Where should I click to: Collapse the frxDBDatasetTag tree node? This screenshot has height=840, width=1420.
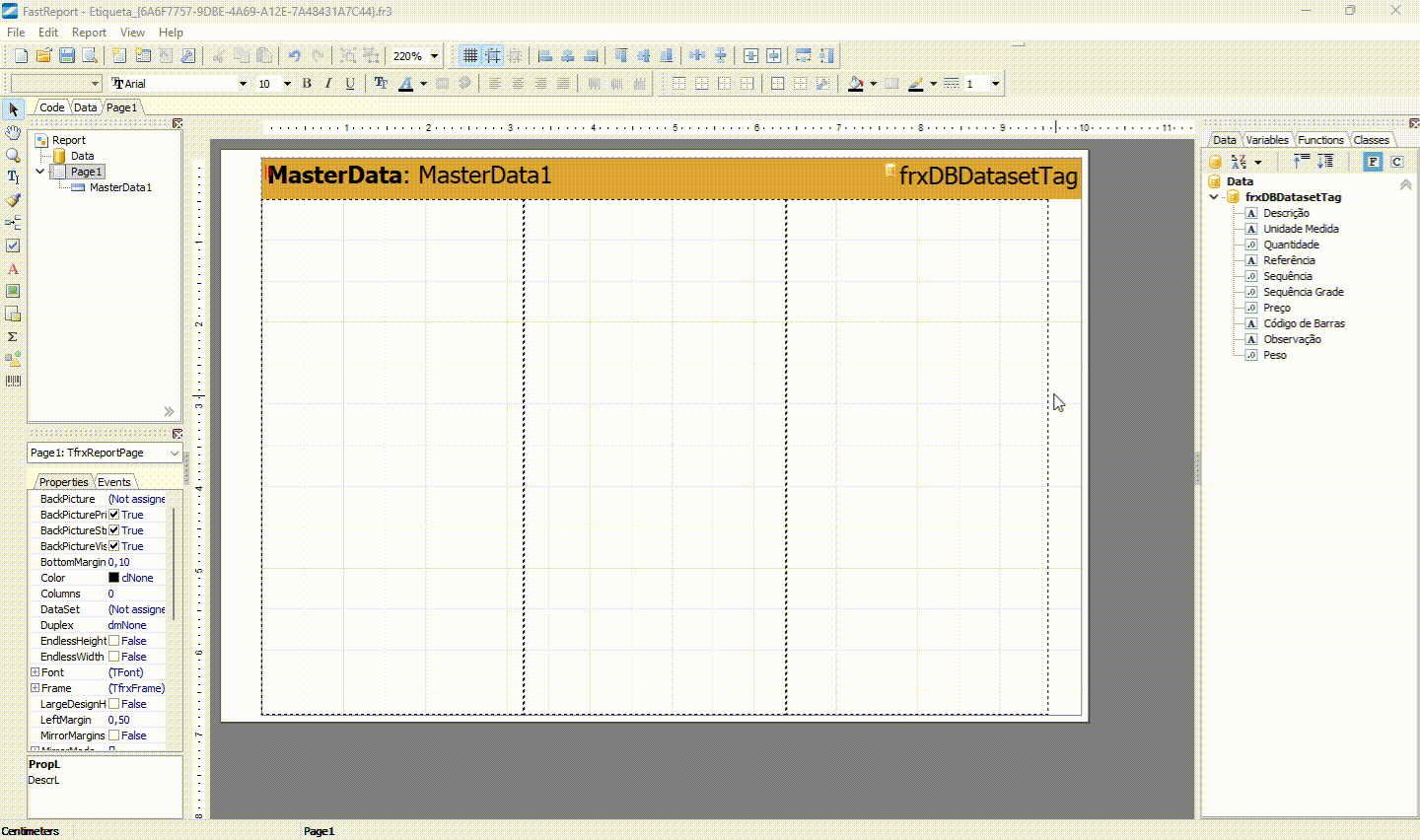tap(1214, 197)
